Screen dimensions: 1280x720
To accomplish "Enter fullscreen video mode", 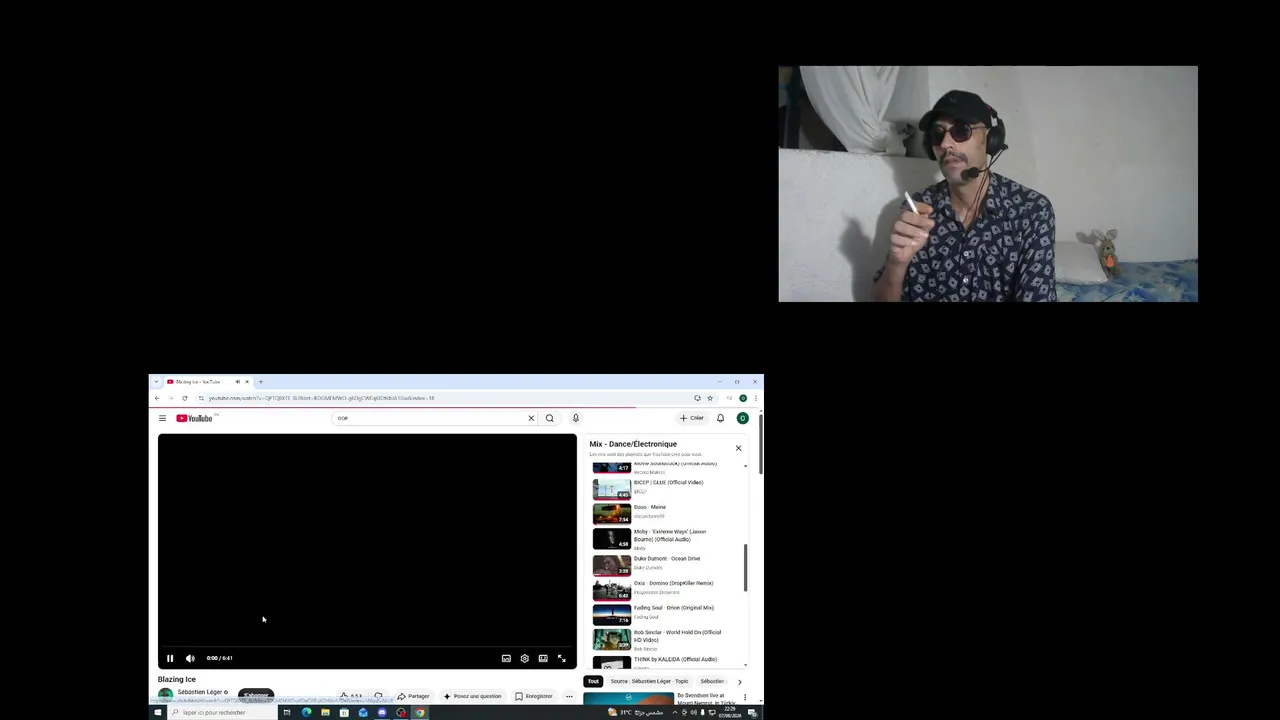I will tap(561, 658).
